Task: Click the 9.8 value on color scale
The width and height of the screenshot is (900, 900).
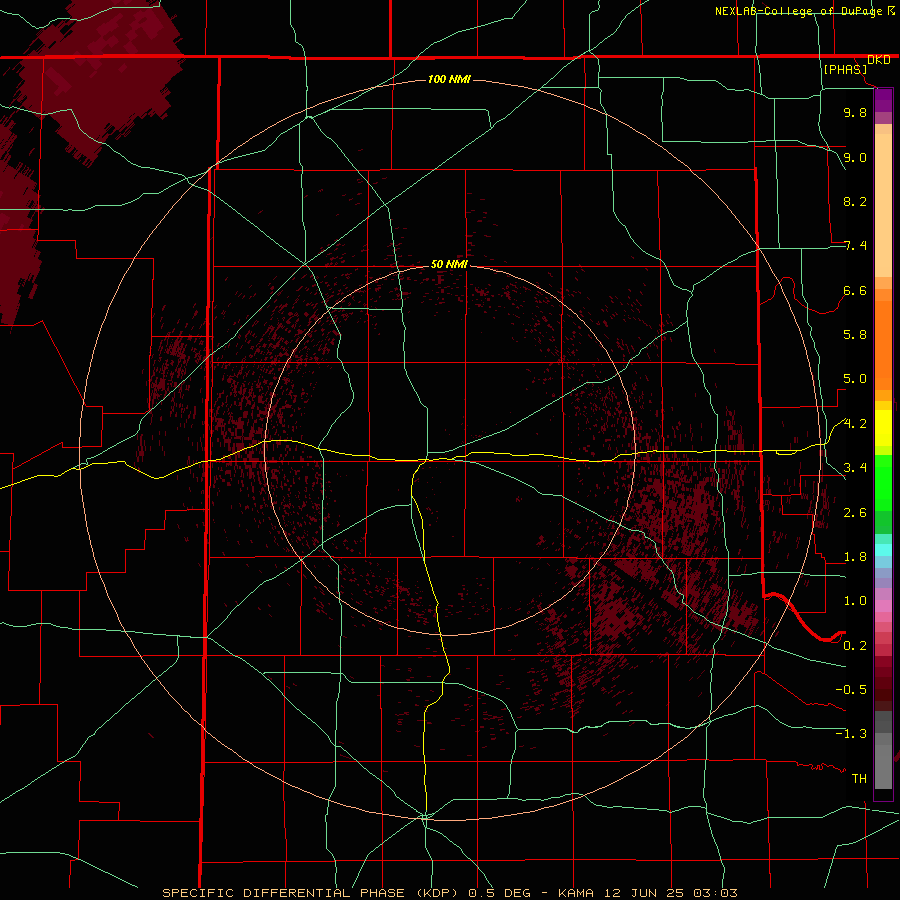Action: point(855,112)
